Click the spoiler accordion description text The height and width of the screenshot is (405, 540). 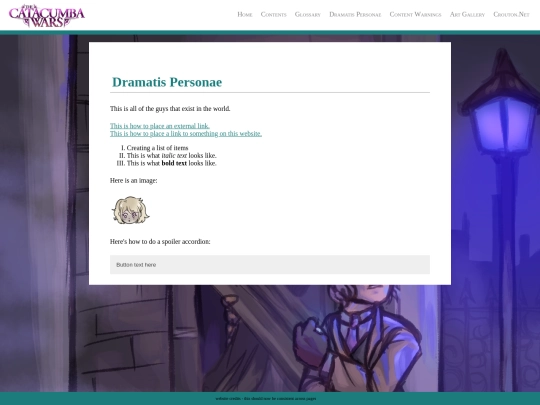(x=160, y=242)
